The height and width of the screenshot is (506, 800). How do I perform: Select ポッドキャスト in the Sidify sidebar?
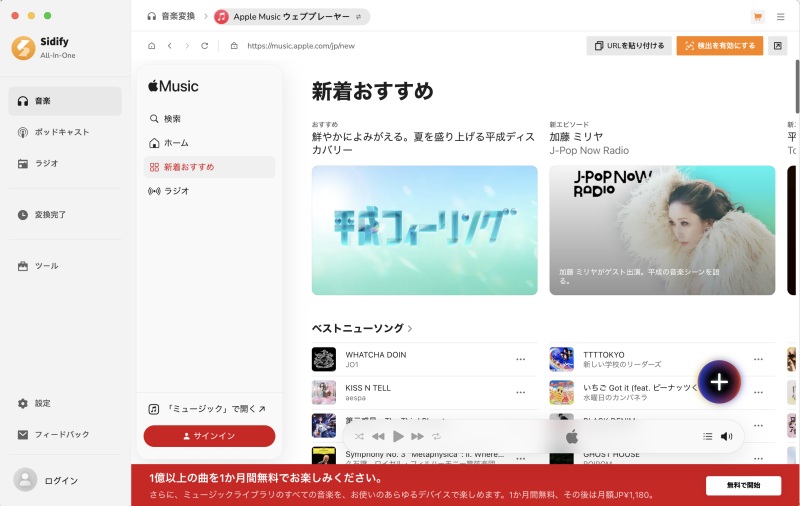[65, 132]
